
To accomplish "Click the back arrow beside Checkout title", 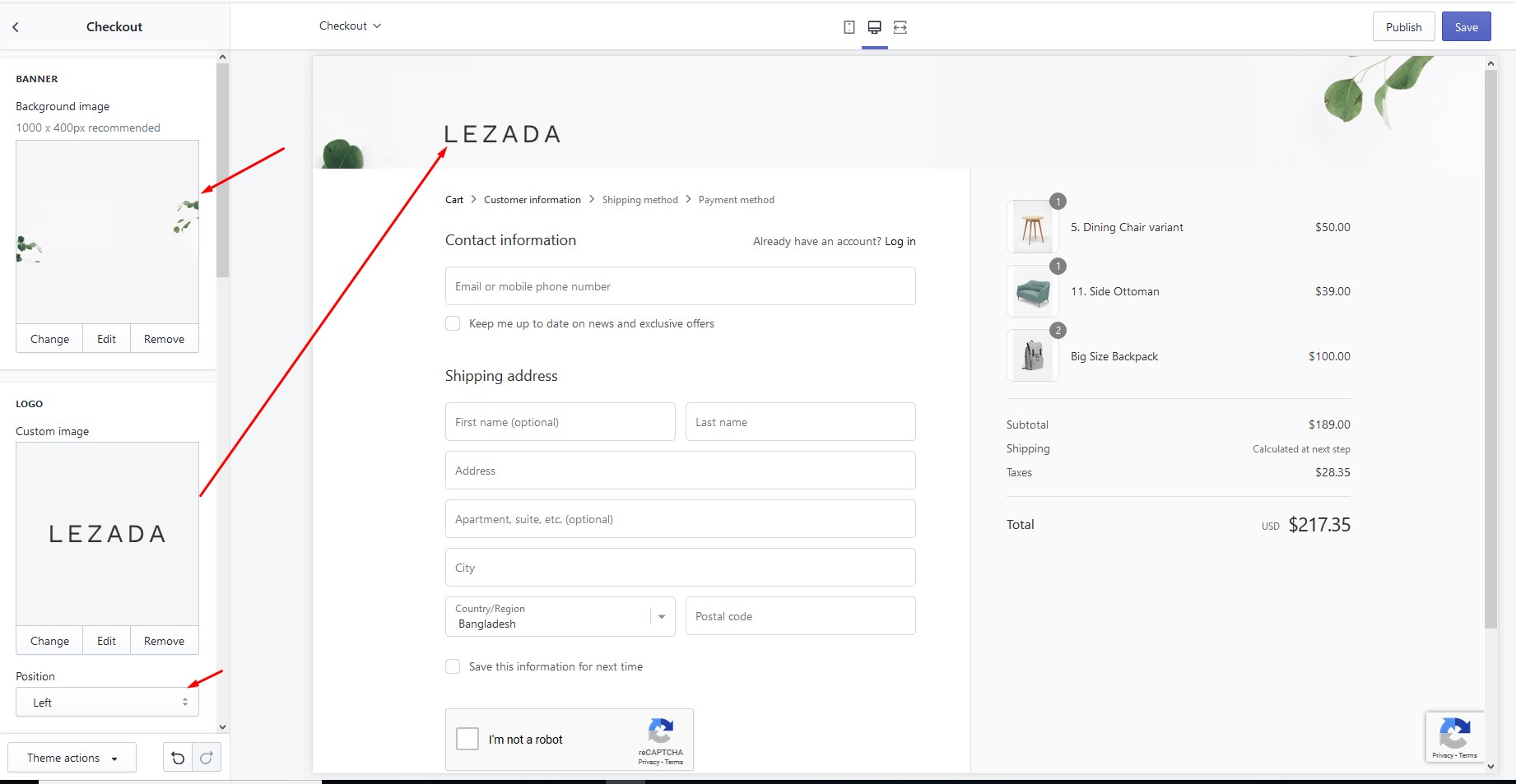I will click(x=16, y=27).
